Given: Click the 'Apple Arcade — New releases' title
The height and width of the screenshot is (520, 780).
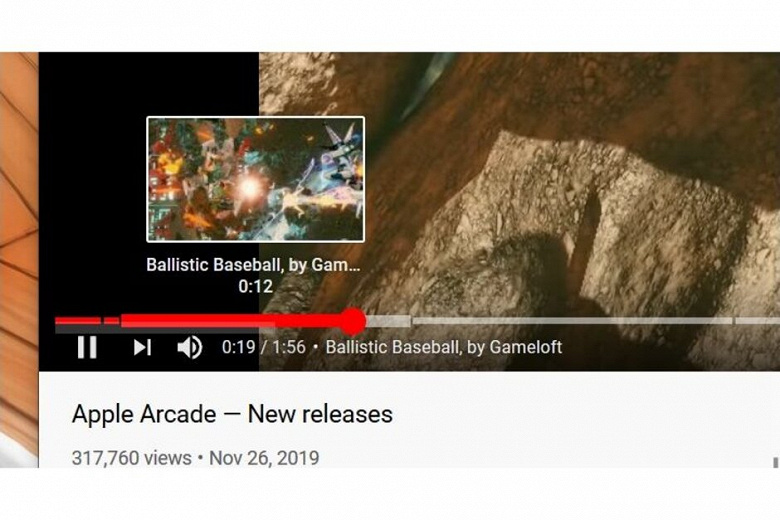Looking at the screenshot, I should (232, 414).
